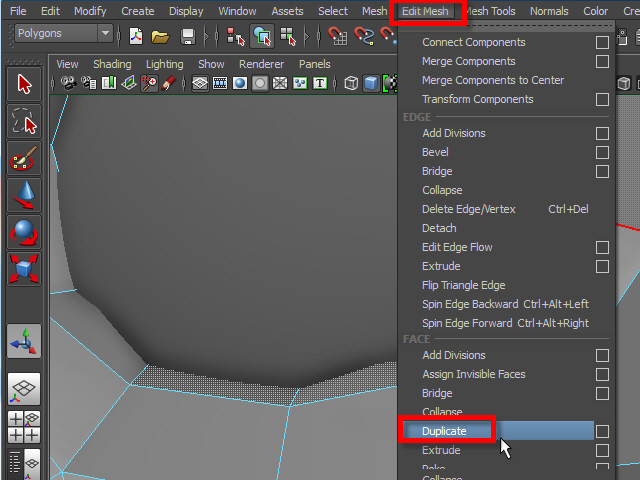Toggle viewport grid display icon
Viewport: 640px width, 480px height.
tap(200, 83)
